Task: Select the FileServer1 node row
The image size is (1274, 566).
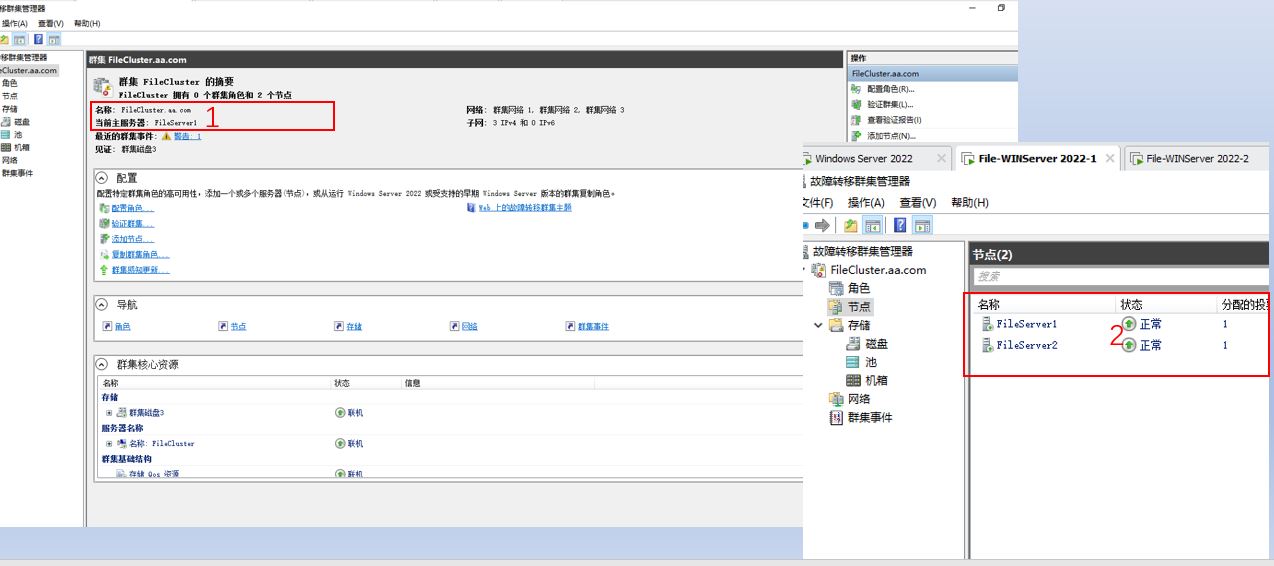Action: 1120,324
